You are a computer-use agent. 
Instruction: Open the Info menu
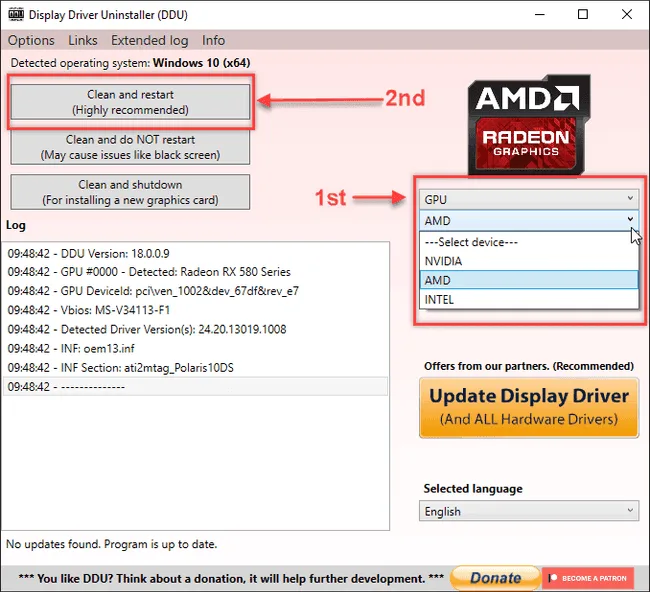click(x=213, y=40)
